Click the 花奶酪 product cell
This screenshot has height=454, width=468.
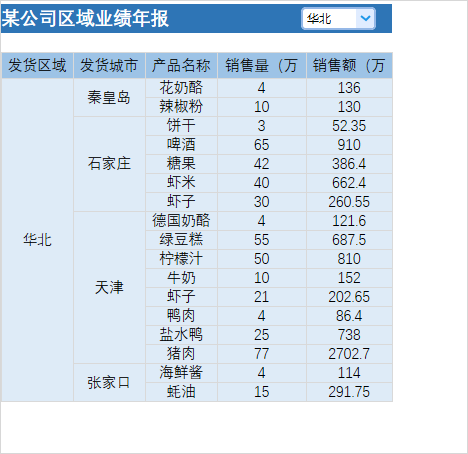(x=181, y=88)
